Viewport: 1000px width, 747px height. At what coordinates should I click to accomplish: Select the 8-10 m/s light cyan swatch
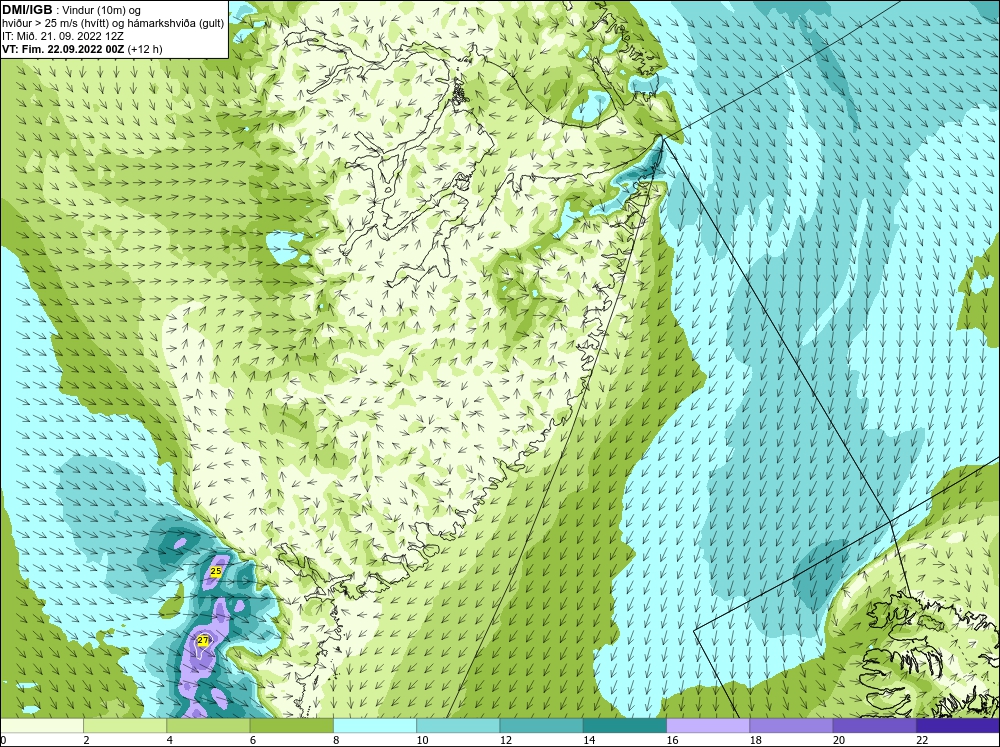pos(375,725)
